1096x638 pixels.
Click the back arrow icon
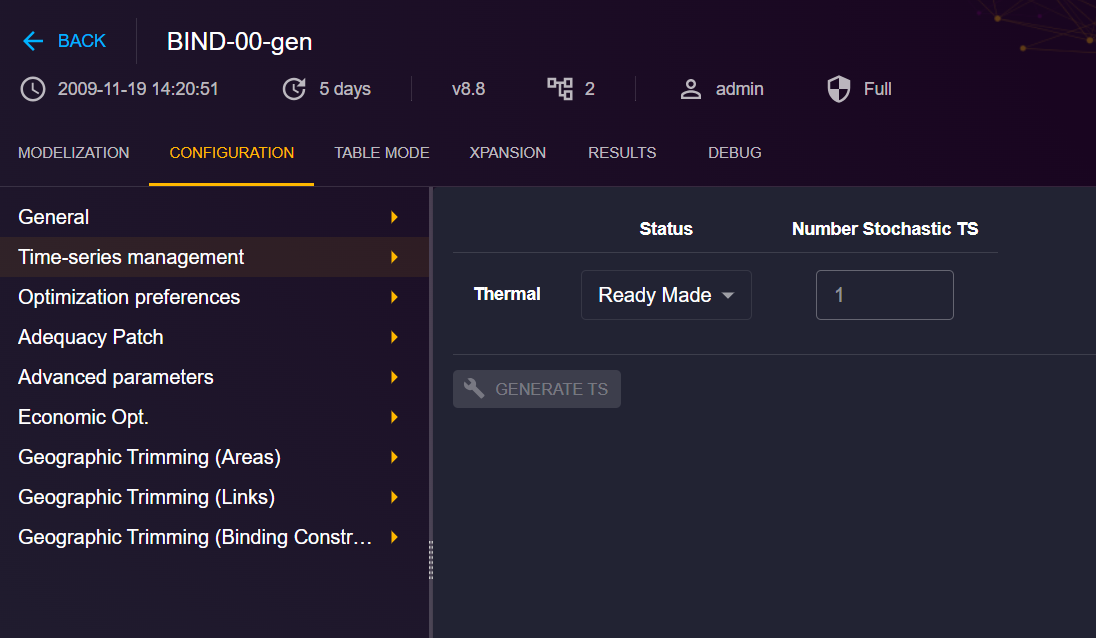[33, 41]
